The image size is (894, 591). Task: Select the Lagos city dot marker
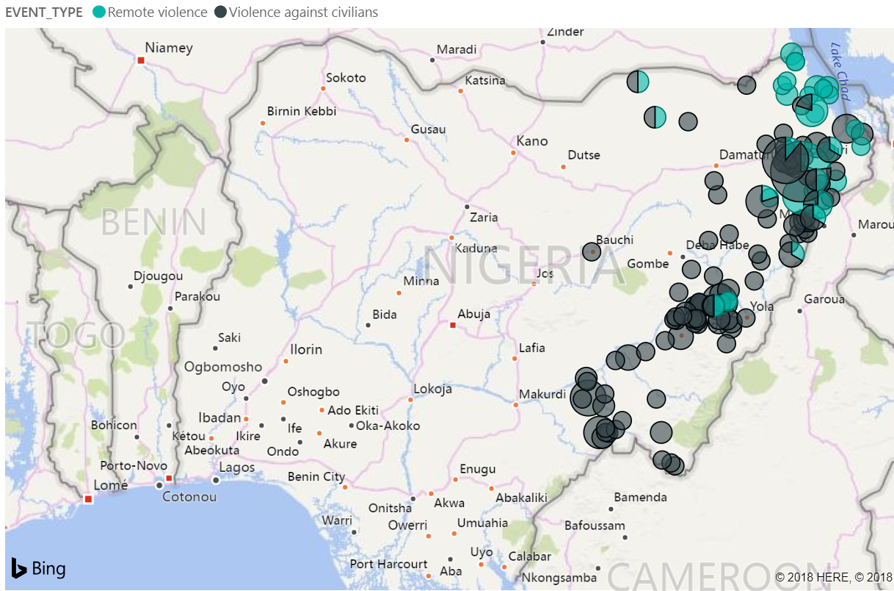(215, 480)
